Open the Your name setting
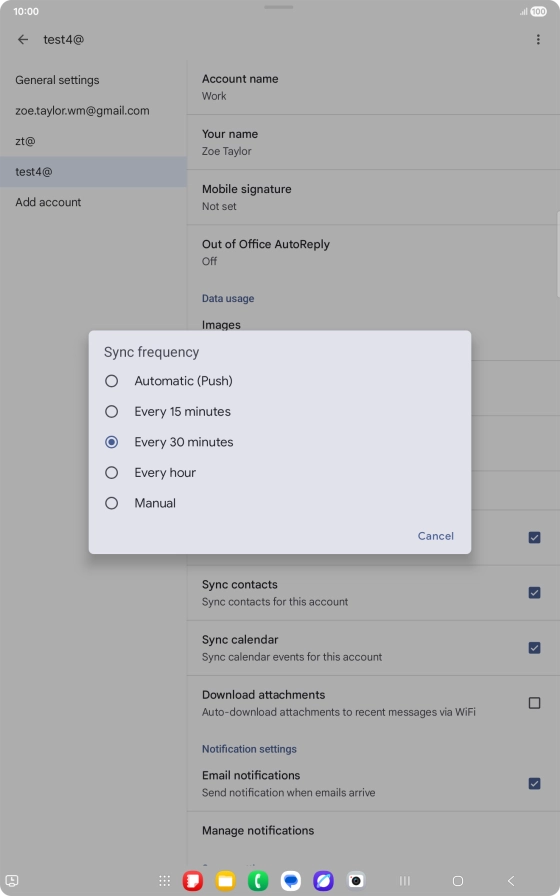The width and height of the screenshot is (560, 896). 373,142
